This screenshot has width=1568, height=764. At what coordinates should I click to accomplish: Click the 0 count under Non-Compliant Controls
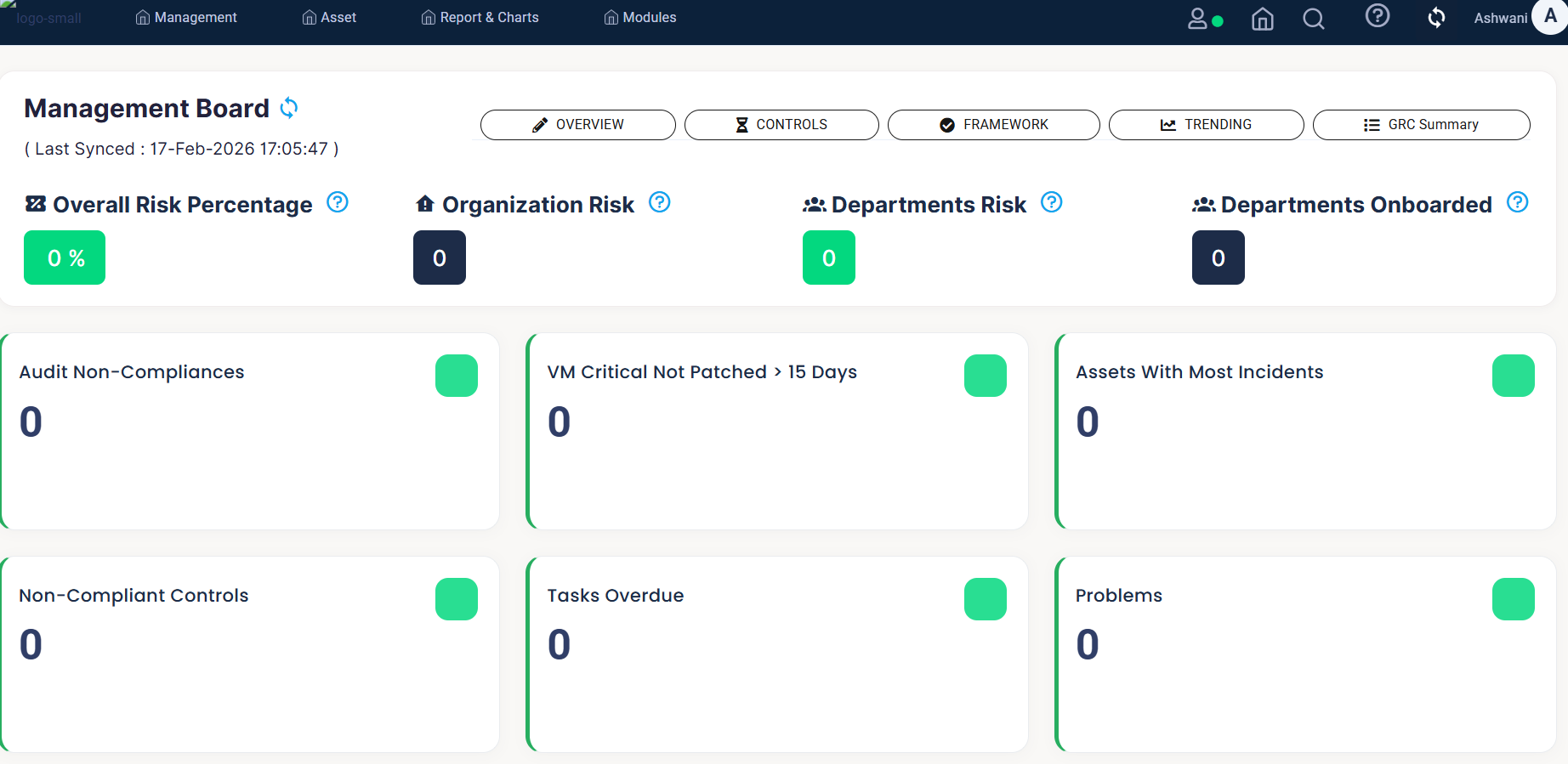click(31, 644)
